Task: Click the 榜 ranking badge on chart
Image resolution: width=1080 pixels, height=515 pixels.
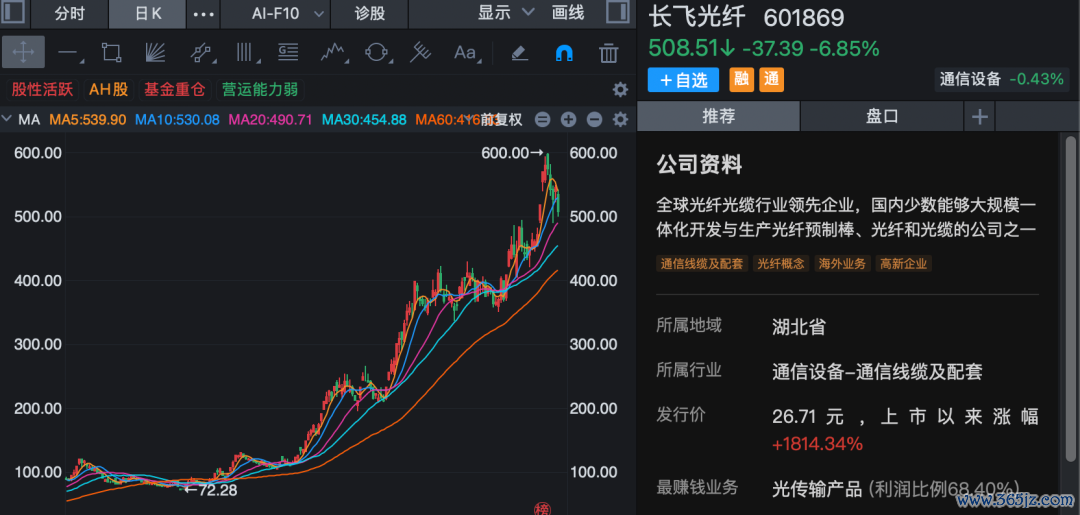Action: click(x=543, y=508)
